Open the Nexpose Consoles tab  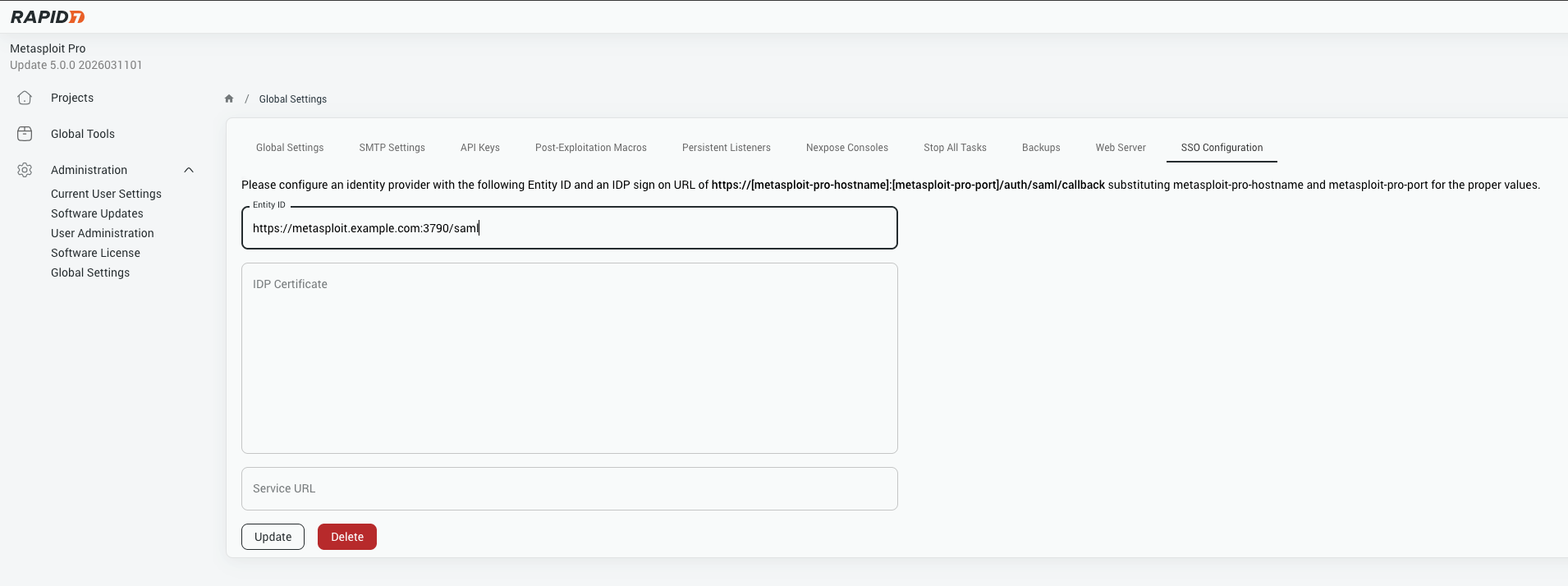click(x=846, y=148)
